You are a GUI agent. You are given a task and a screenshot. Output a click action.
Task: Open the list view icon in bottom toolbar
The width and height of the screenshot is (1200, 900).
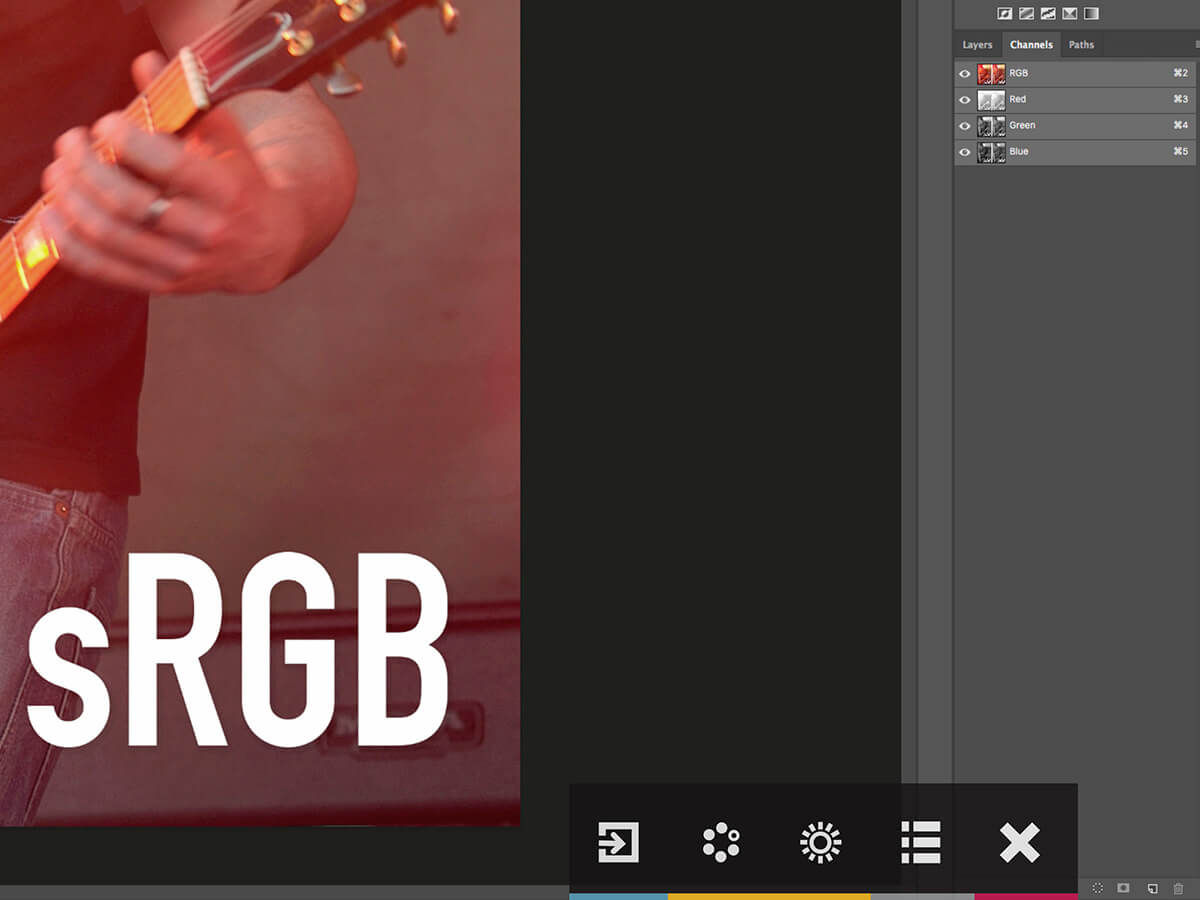click(920, 842)
